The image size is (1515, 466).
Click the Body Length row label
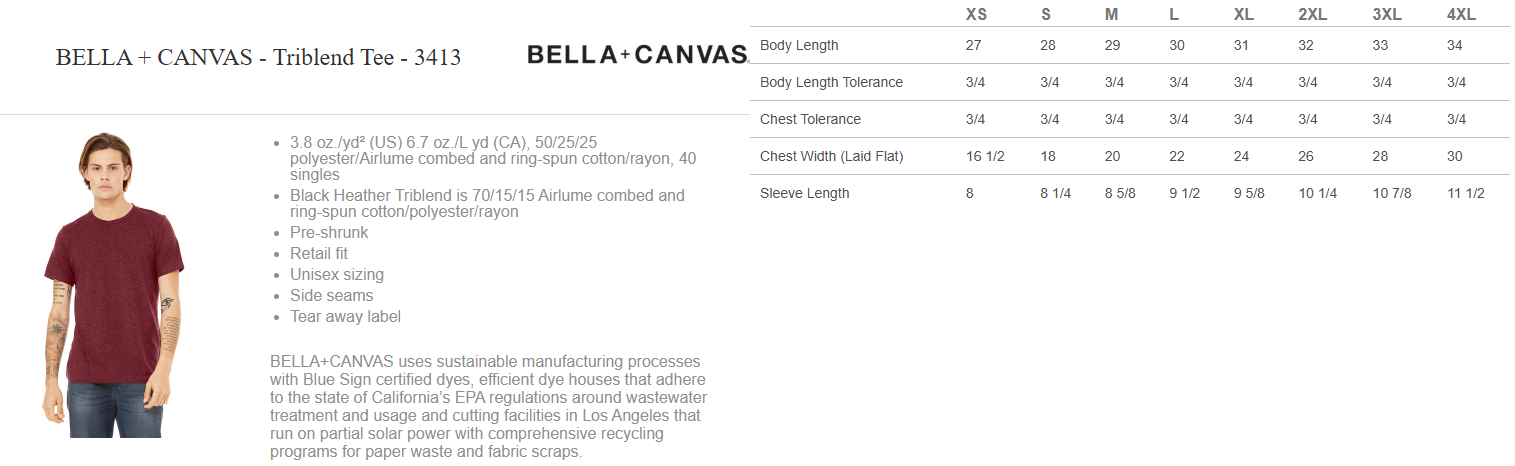coord(799,45)
